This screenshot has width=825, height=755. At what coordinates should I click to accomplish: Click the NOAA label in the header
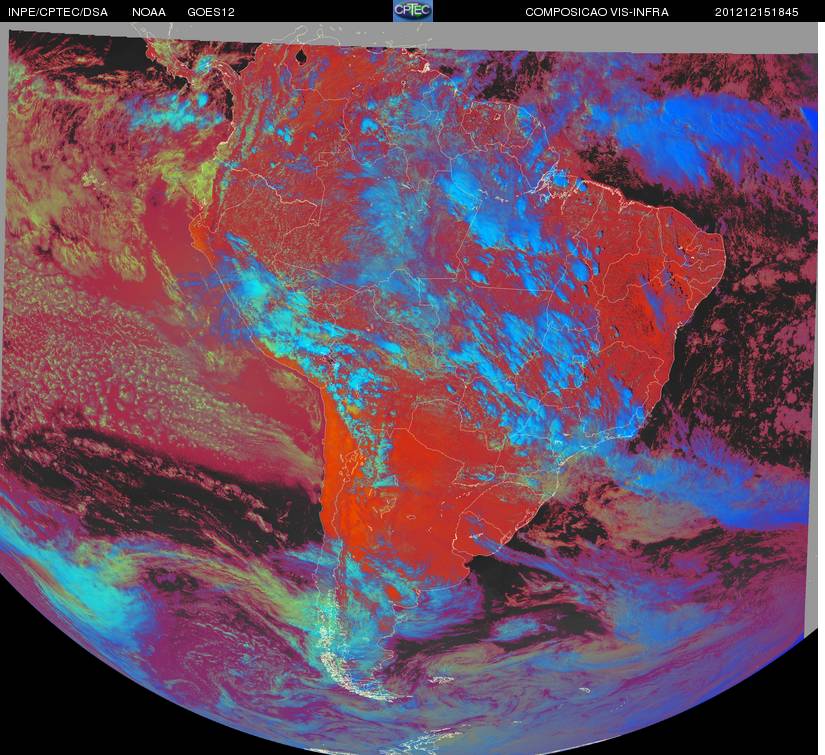[x=149, y=12]
